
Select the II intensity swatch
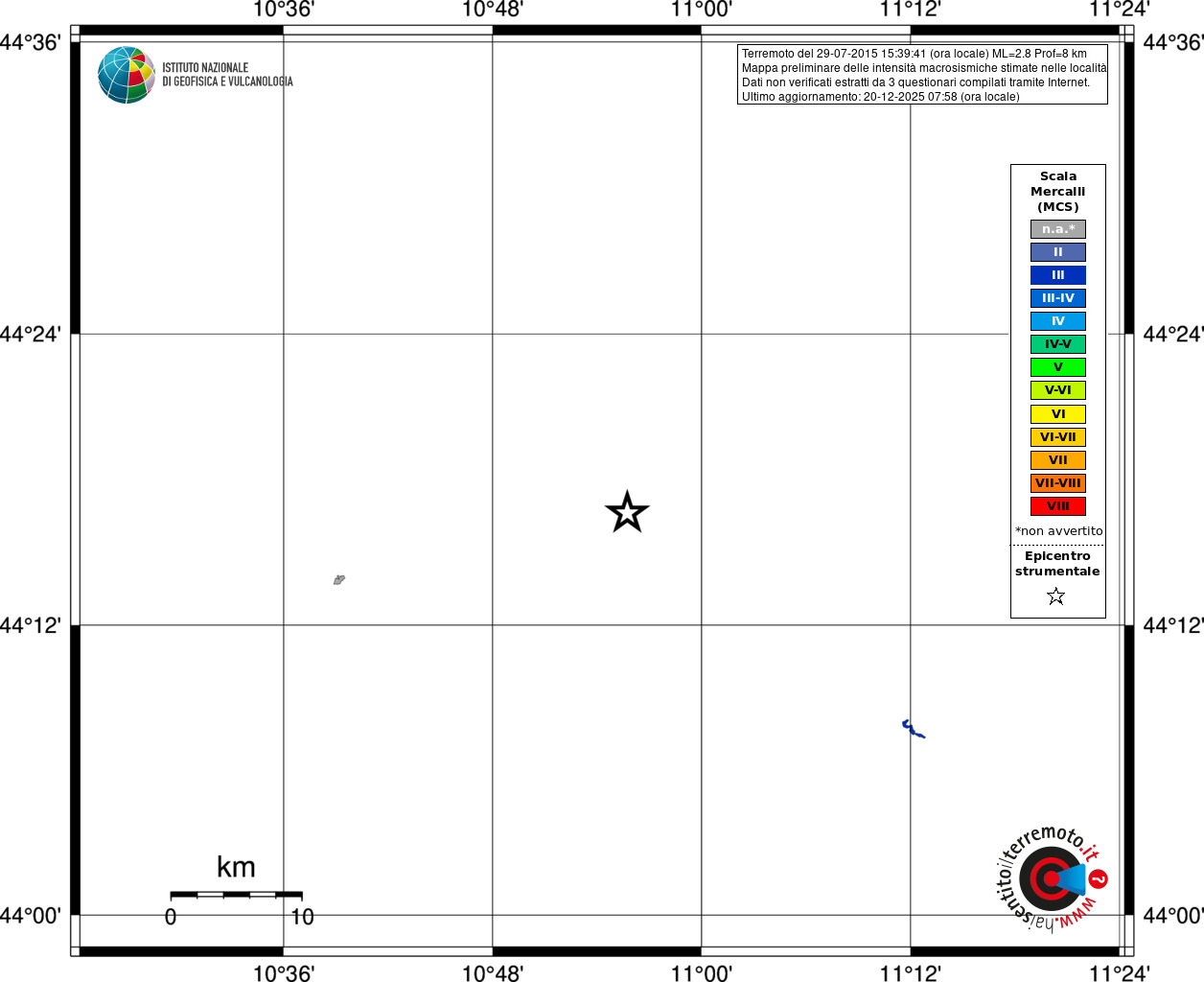click(1058, 252)
